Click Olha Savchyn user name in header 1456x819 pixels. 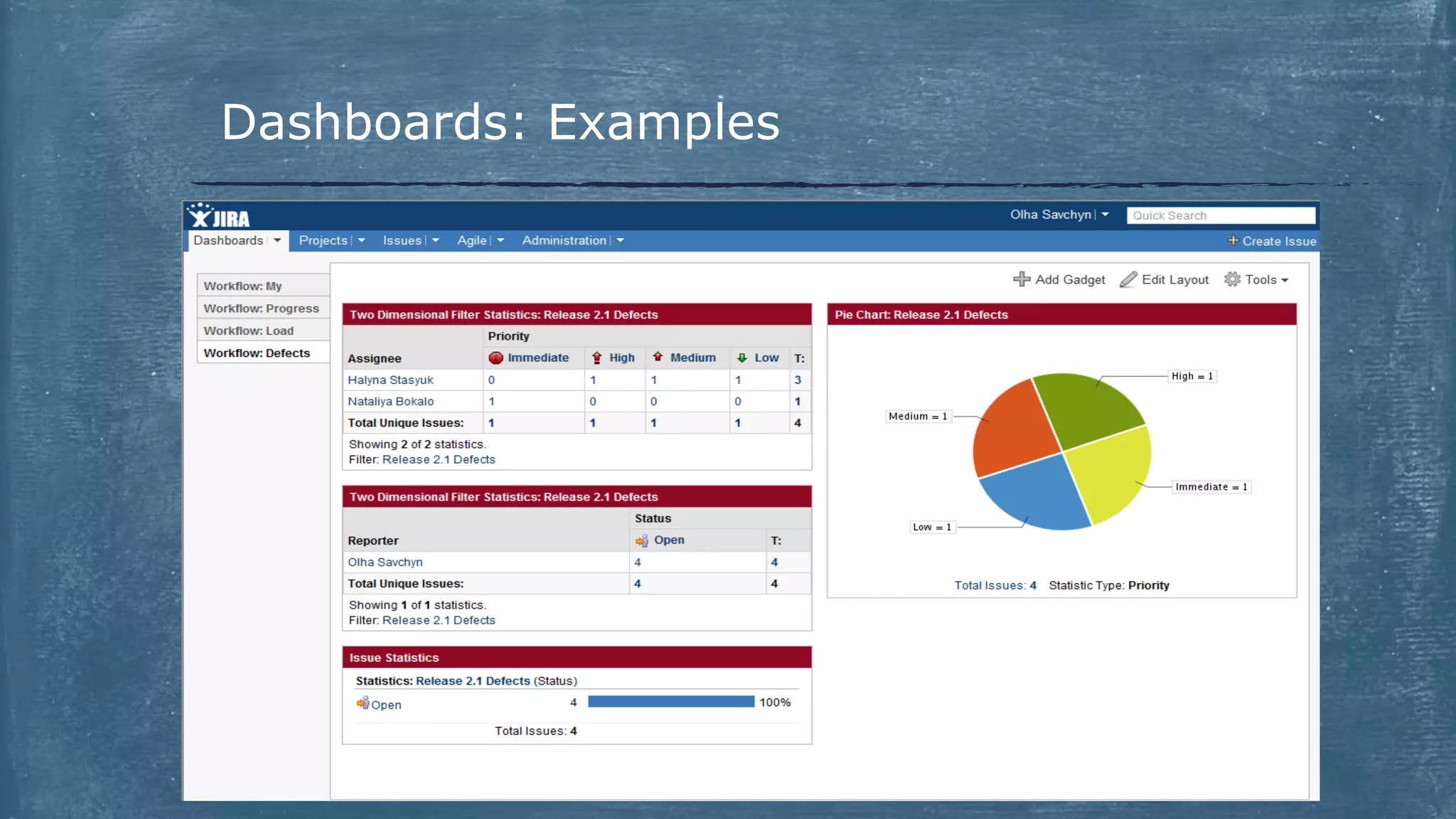coord(1051,214)
